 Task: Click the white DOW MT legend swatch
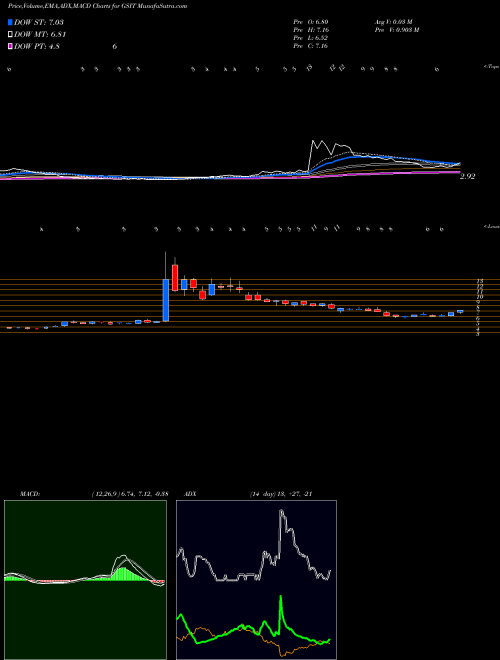coord(10,35)
